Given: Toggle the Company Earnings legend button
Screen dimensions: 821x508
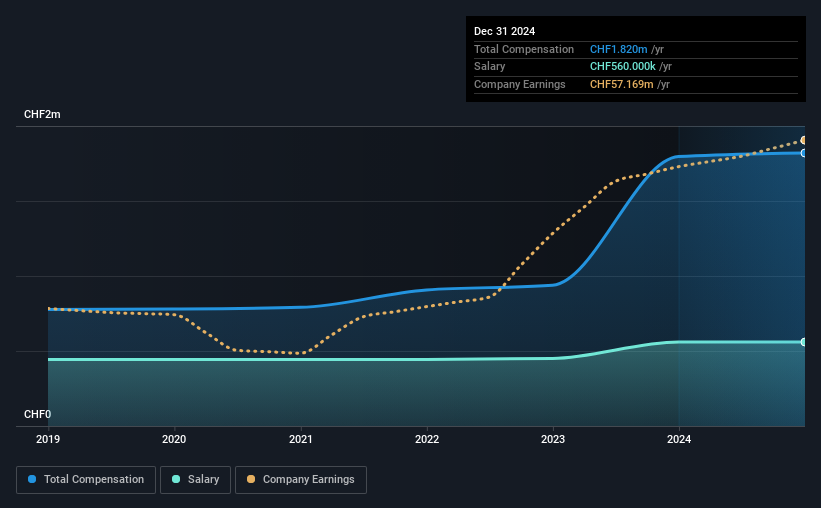Looking at the screenshot, I should tap(301, 480).
